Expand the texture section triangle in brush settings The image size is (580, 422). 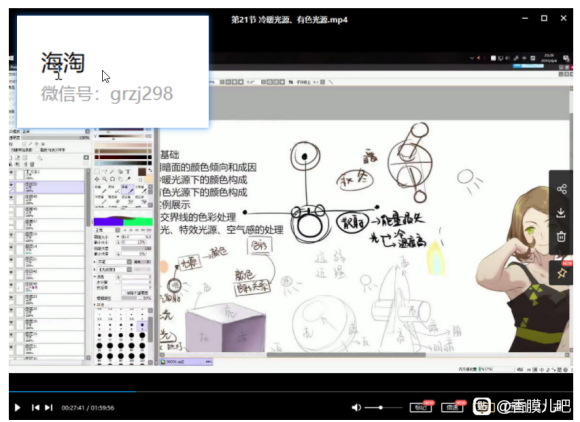click(x=95, y=270)
